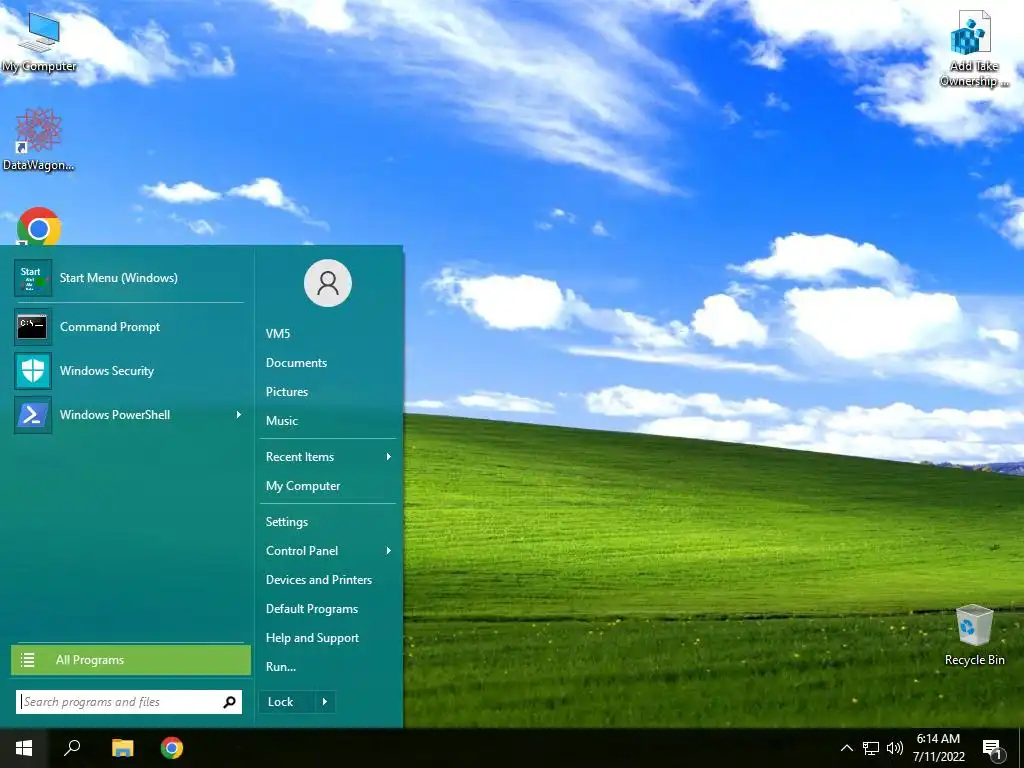1024x768 pixels.
Task: Click the Windows PowerShell icon
Action: [x=33, y=415]
